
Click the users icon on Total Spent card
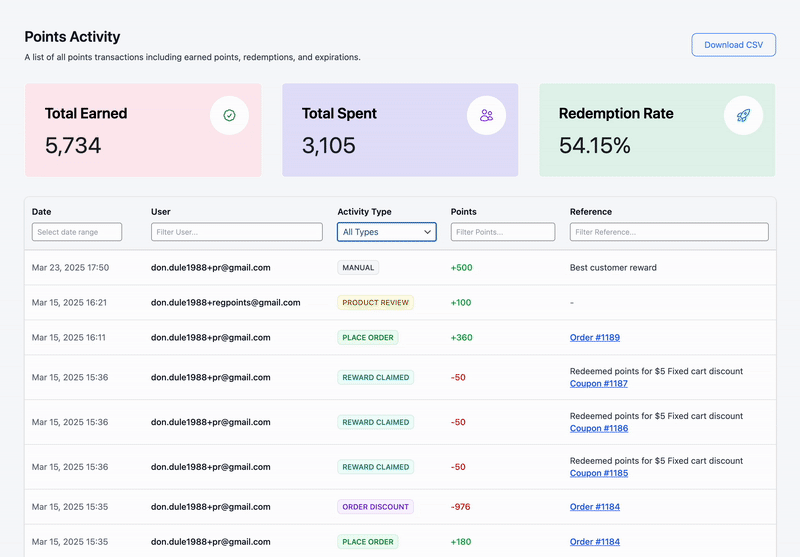click(486, 116)
